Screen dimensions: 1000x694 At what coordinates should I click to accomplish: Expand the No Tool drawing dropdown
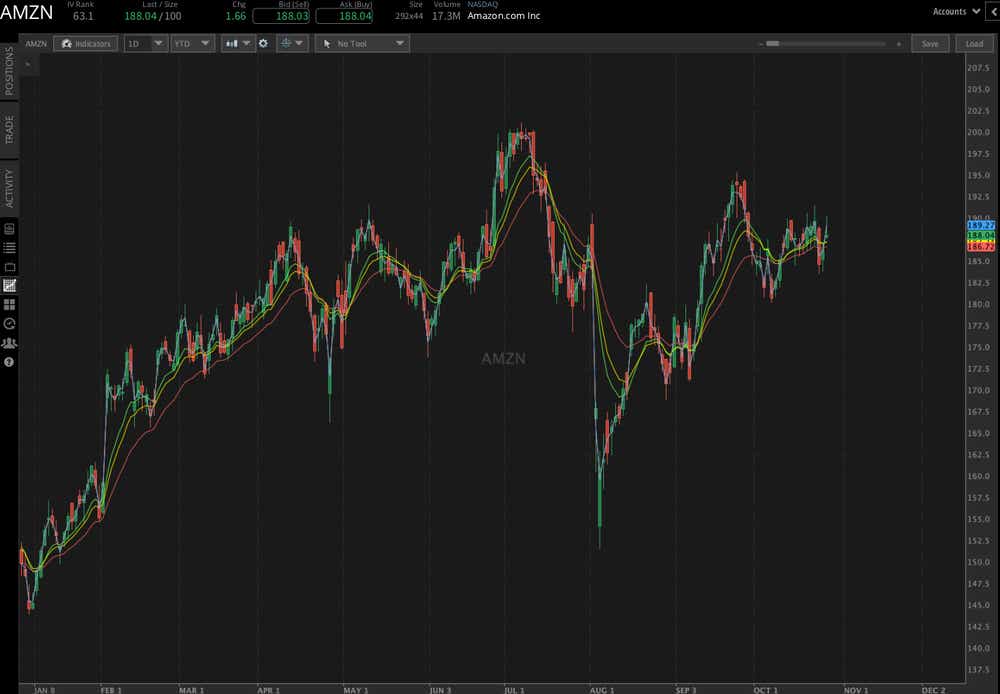click(362, 43)
